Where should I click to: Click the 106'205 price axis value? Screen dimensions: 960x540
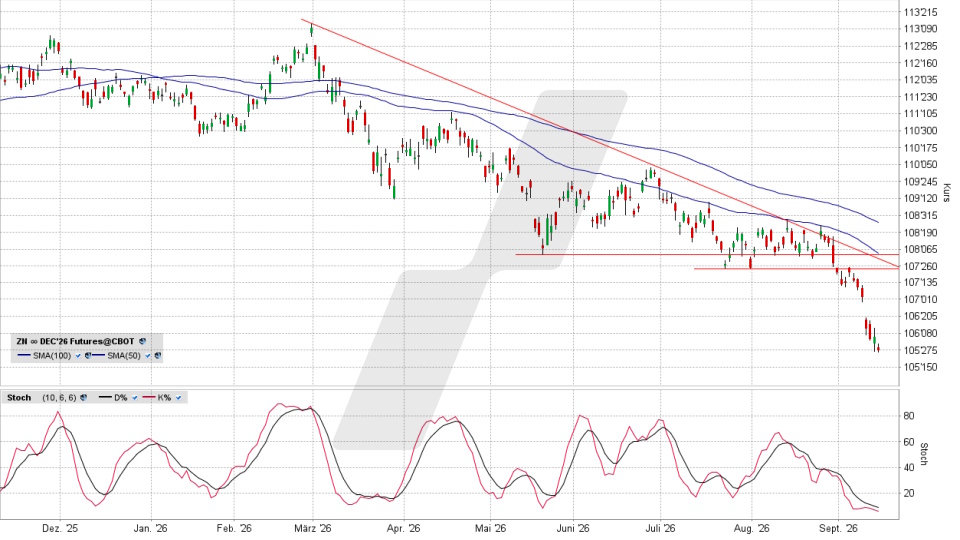tap(921, 316)
